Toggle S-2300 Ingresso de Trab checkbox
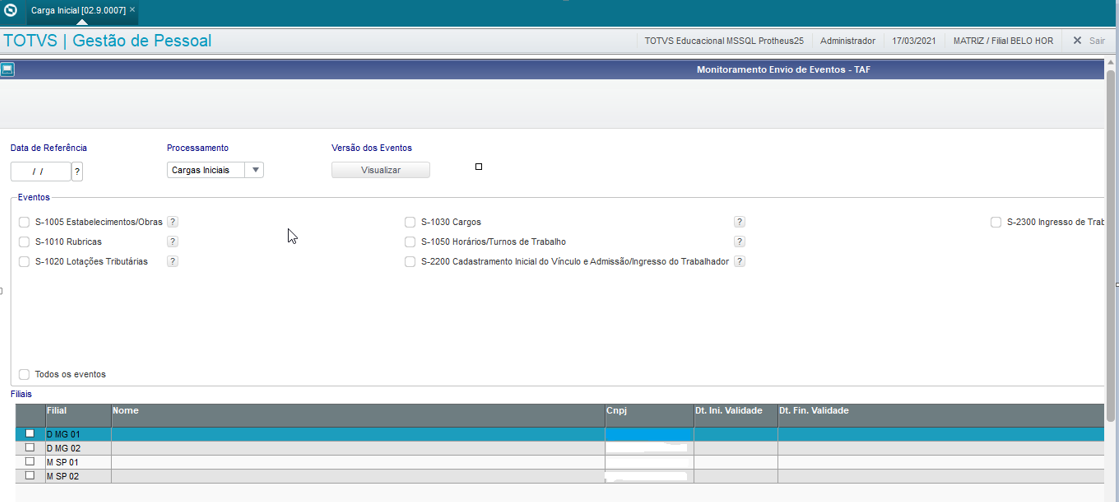 pos(996,222)
